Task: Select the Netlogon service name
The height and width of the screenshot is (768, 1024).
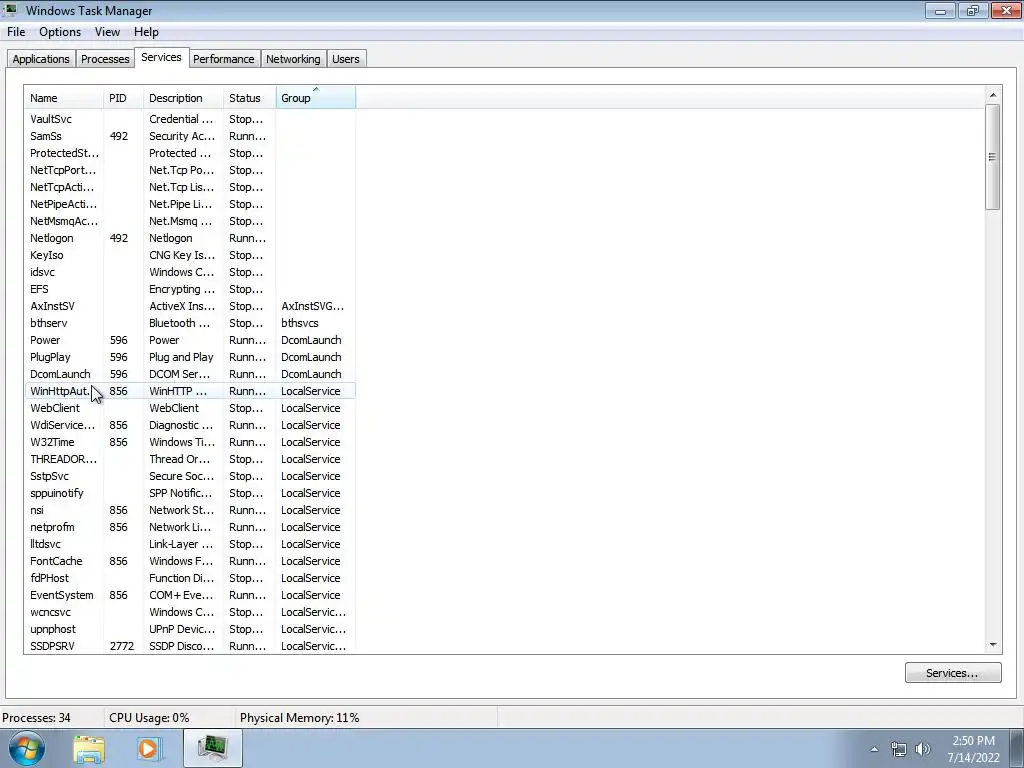Action: coord(52,238)
